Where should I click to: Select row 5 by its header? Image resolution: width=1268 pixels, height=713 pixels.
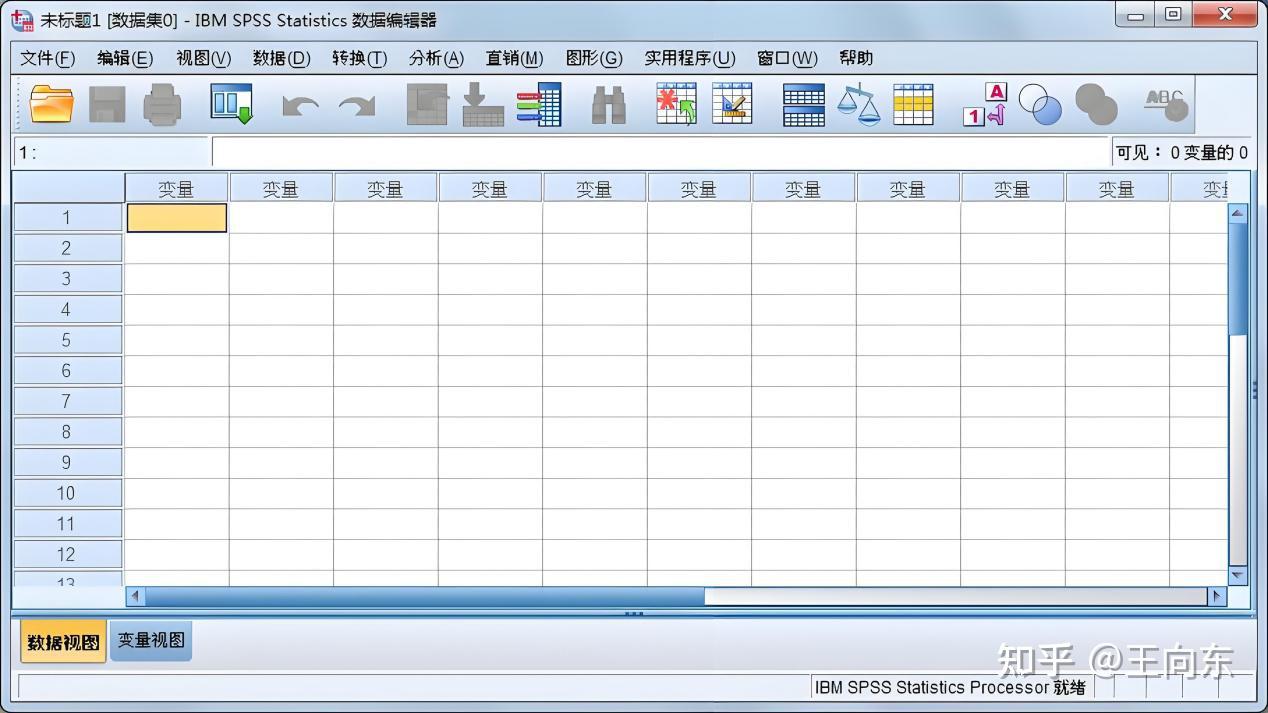pyautogui.click(x=67, y=339)
